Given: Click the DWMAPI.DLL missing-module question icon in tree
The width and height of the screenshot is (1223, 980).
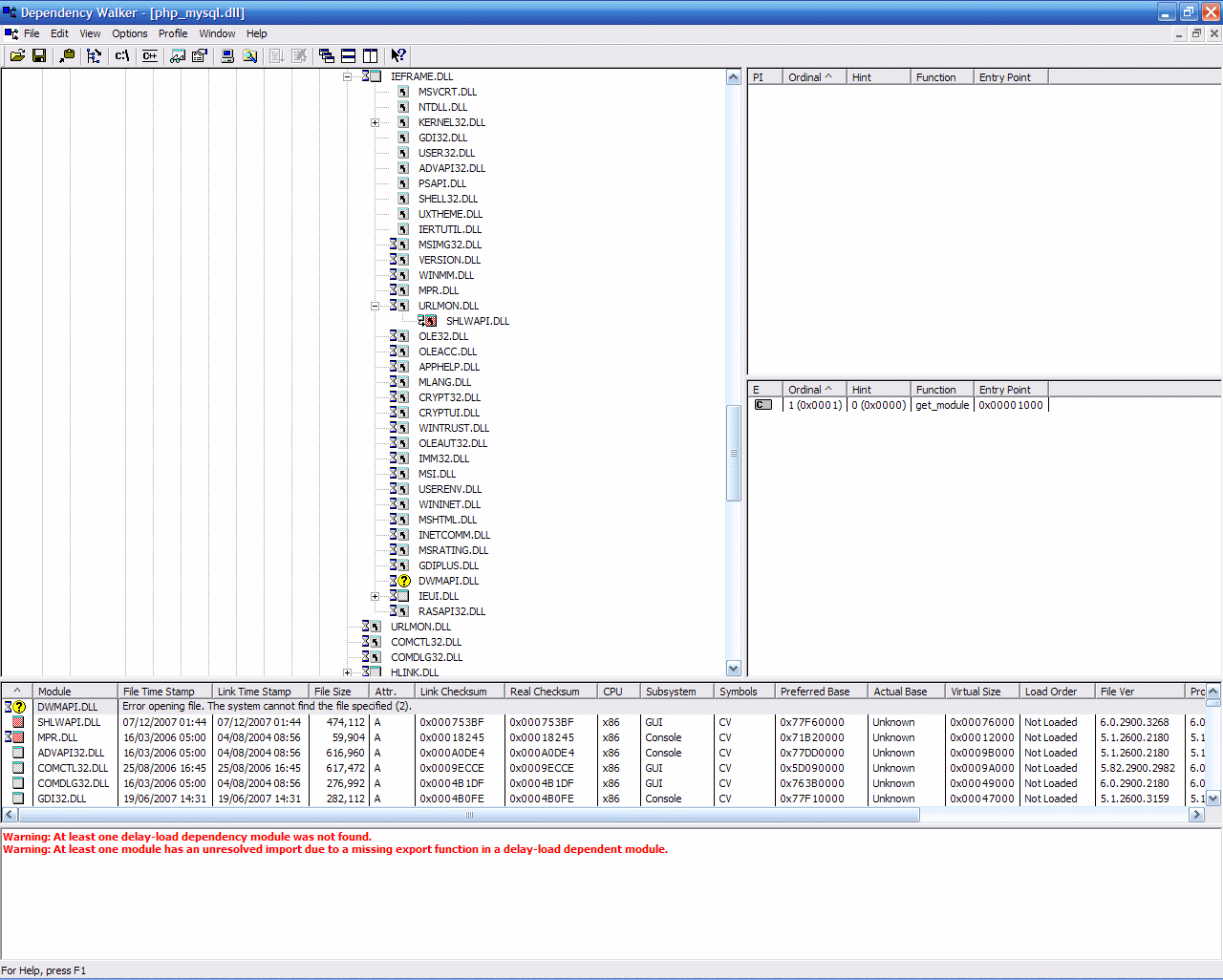Looking at the screenshot, I should pos(404,581).
